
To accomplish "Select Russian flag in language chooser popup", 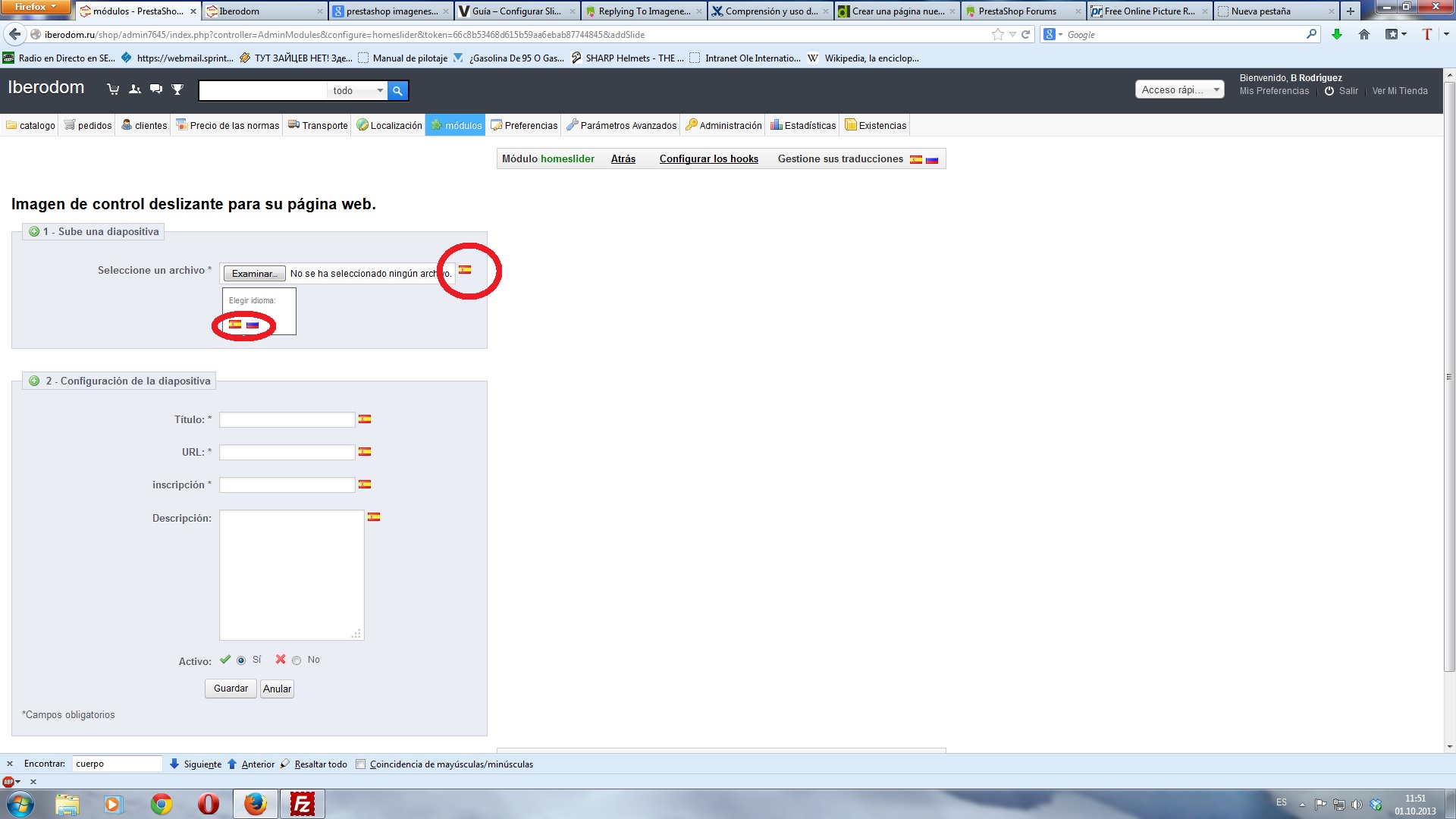I will coord(253,325).
